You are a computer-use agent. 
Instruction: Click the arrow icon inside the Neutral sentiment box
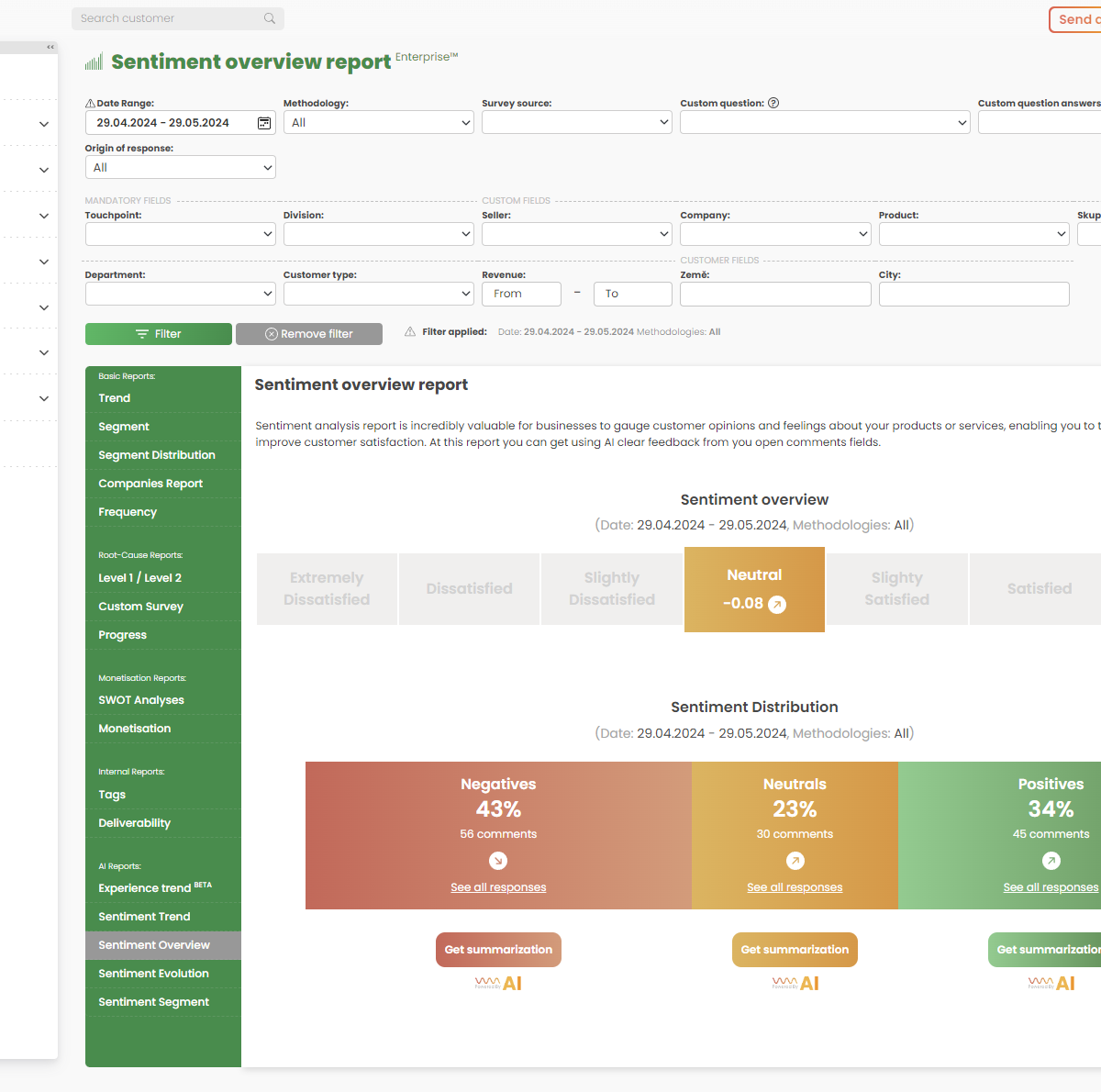(778, 605)
